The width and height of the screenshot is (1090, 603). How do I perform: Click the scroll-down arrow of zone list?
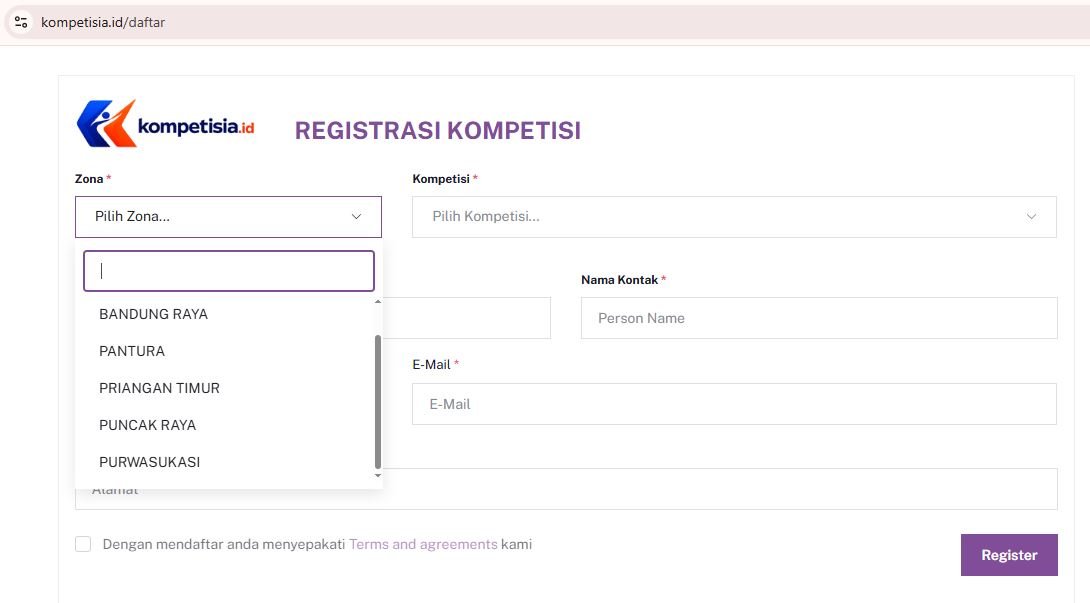tap(377, 476)
